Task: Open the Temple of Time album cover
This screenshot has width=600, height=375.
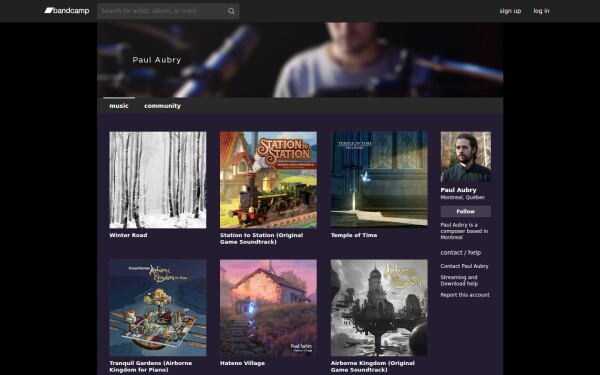Action: (x=379, y=180)
